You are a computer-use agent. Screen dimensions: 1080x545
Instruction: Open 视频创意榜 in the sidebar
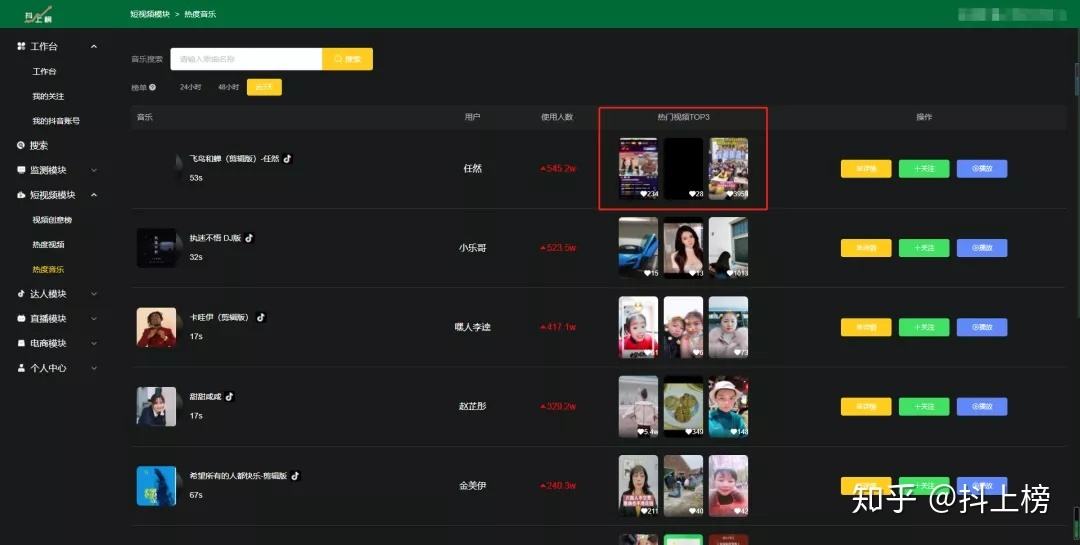[x=52, y=220]
